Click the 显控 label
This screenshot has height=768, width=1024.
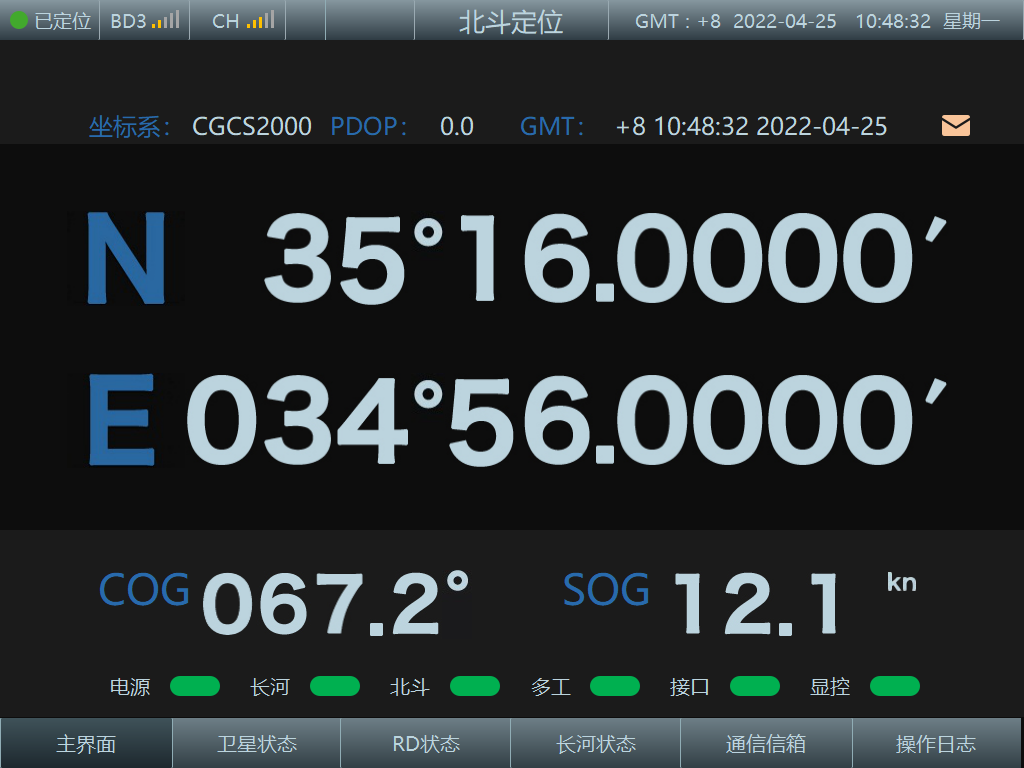pos(829,687)
